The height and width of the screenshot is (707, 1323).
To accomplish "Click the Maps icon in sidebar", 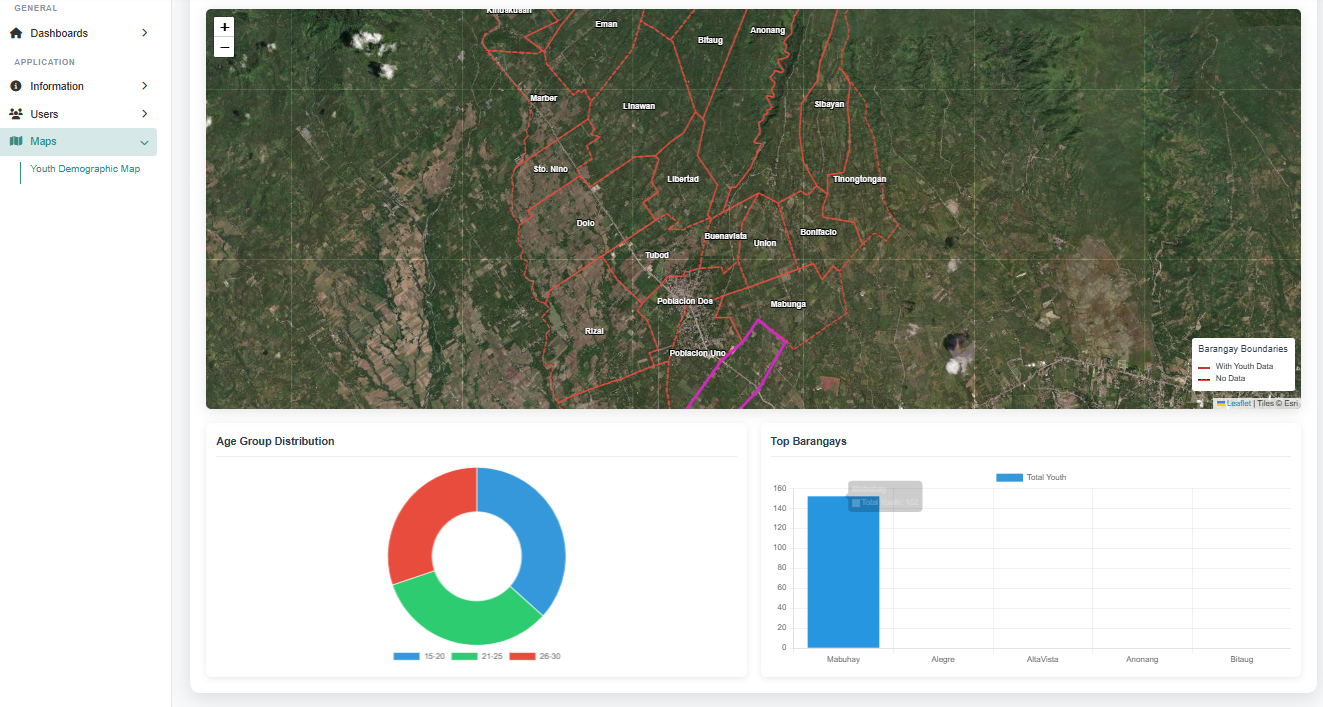I will [16, 141].
